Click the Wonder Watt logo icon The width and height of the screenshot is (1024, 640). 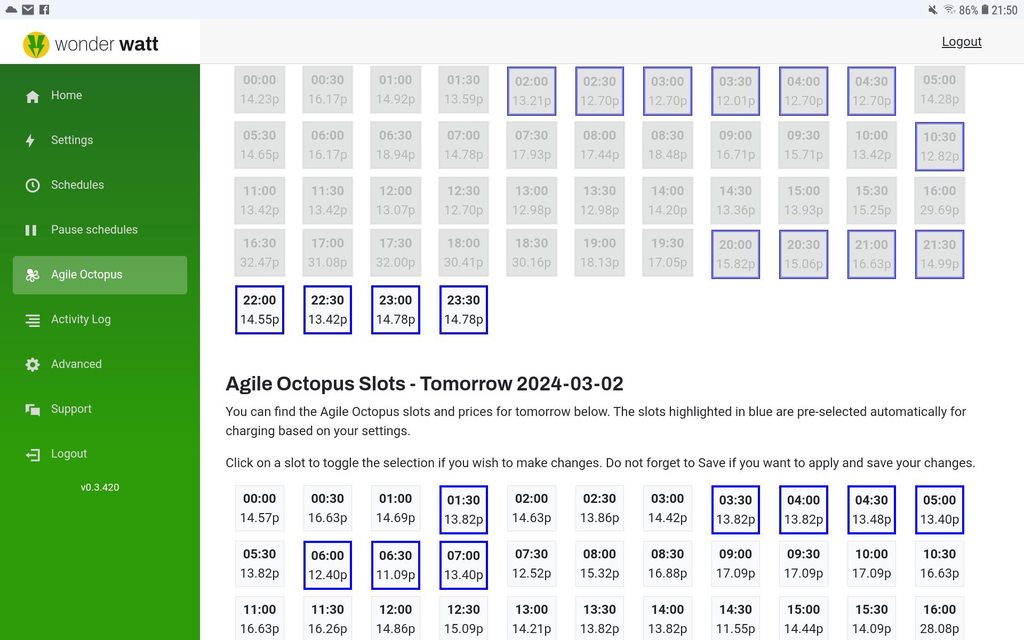point(36,44)
